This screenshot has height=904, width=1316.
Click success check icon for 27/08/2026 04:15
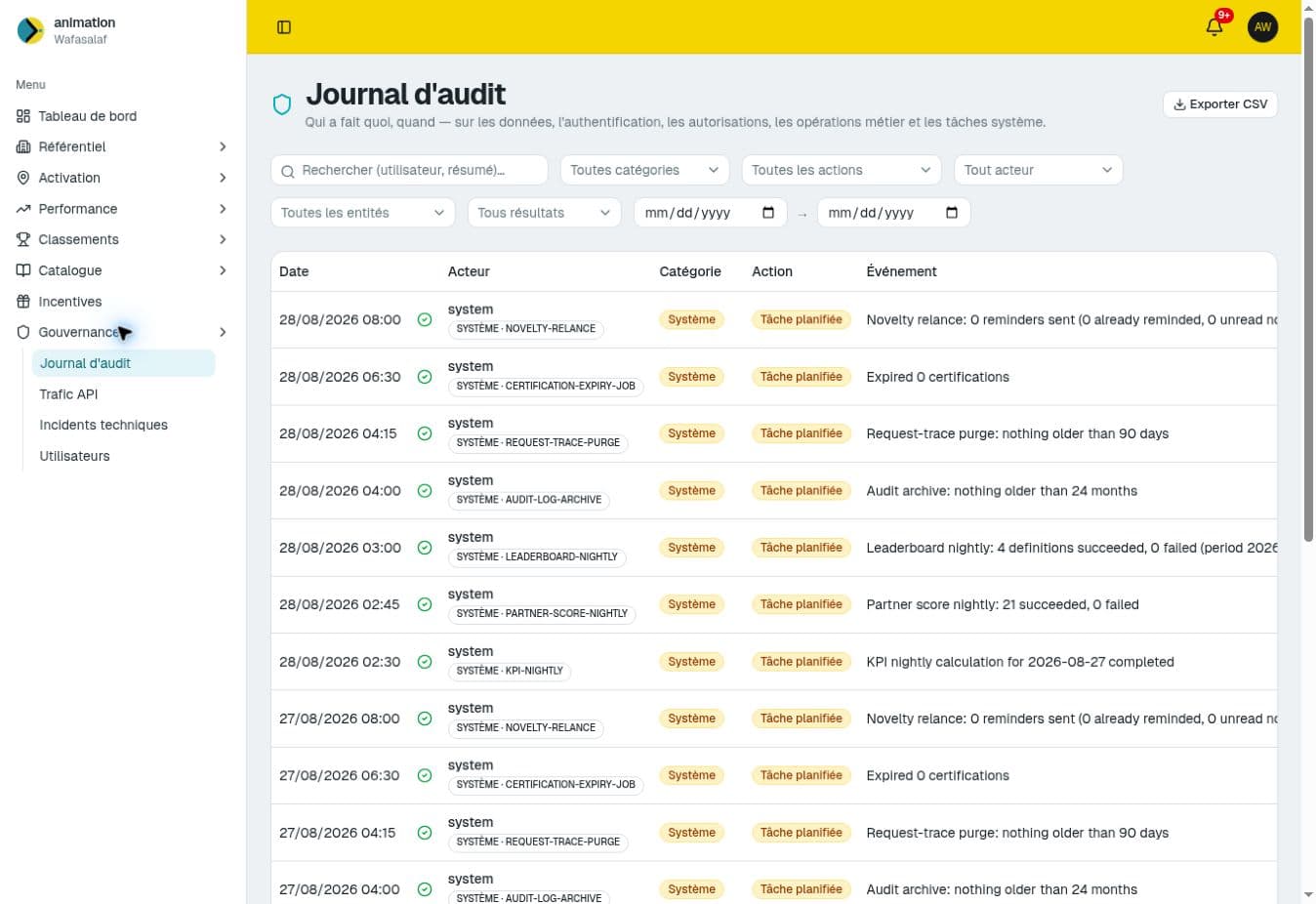425,833
